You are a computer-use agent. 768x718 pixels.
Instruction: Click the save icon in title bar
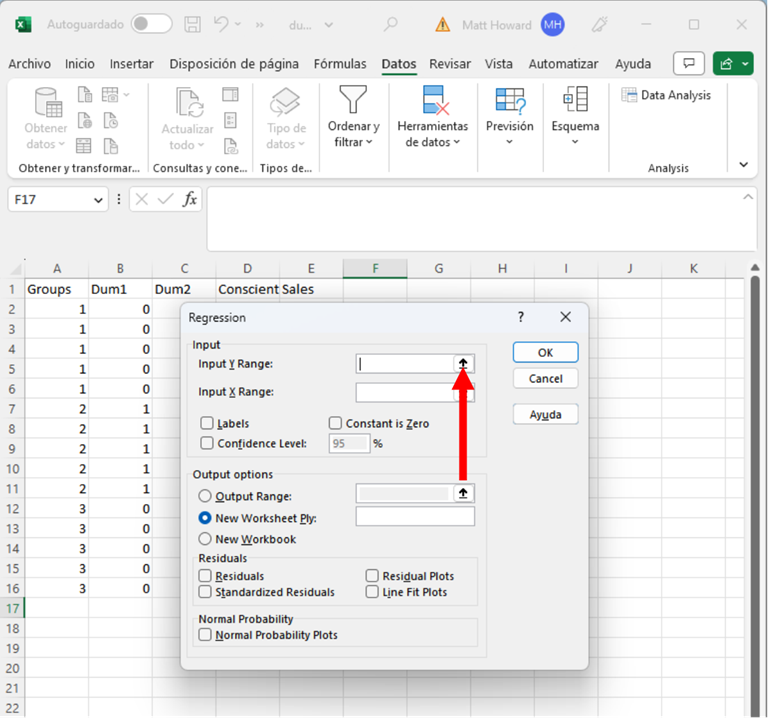(194, 24)
